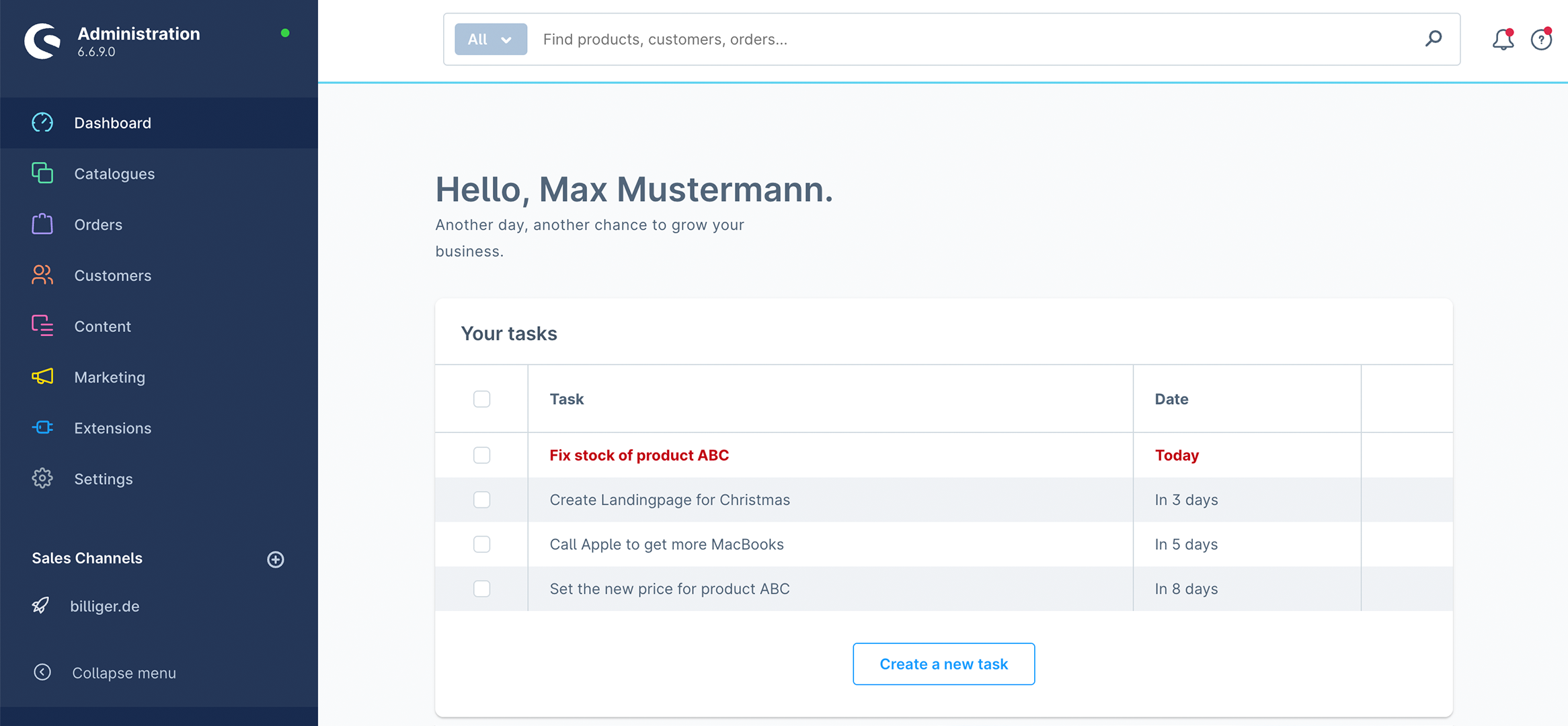Click the Marketing megaphone icon
The image size is (1568, 726).
point(42,376)
